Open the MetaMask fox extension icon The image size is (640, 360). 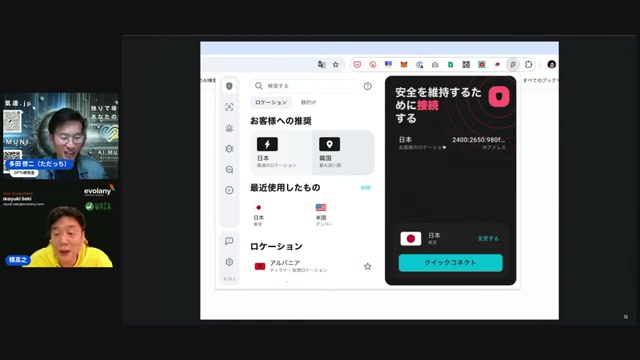tap(404, 64)
